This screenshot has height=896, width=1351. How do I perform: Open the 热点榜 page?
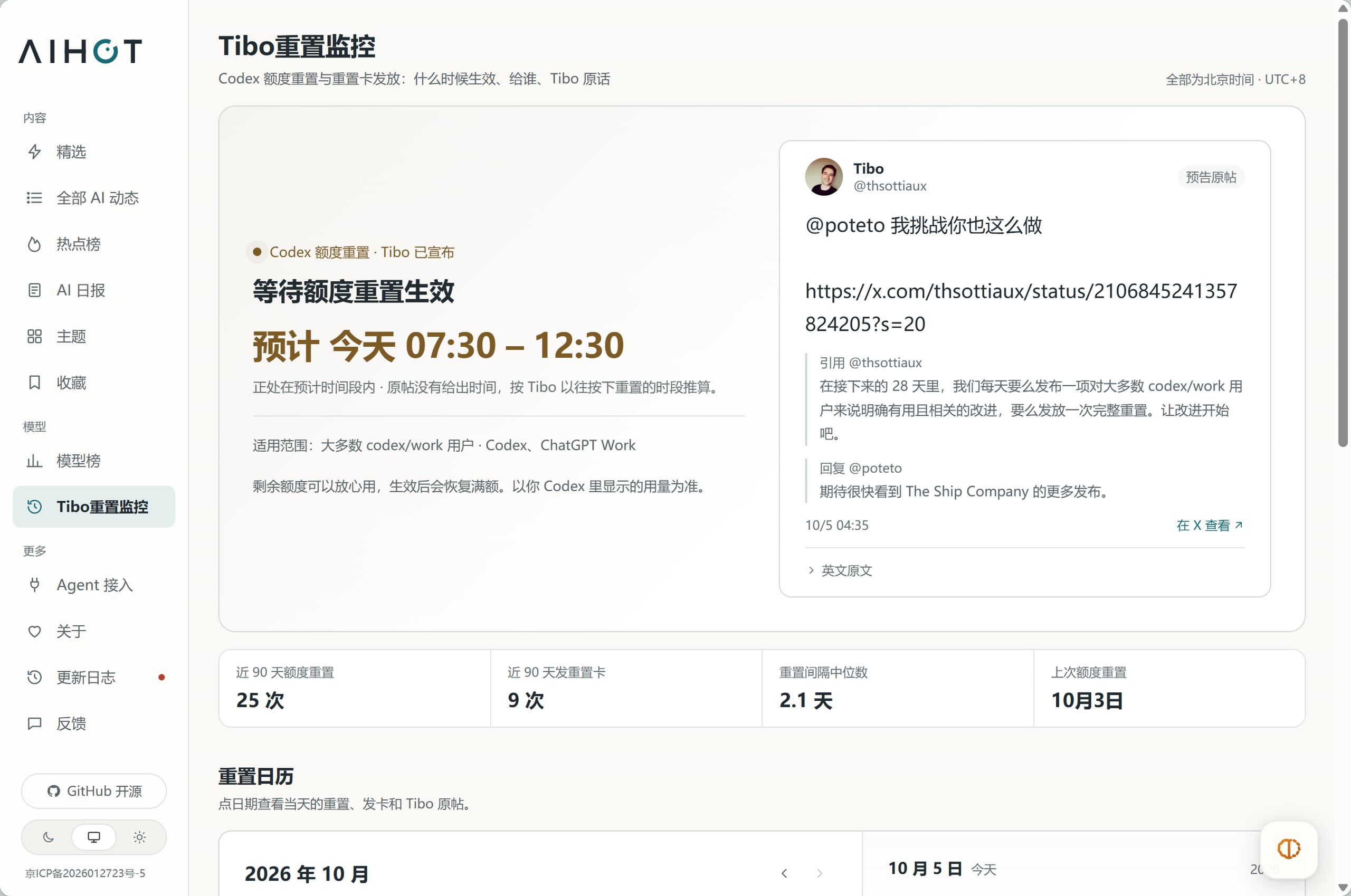pos(94,244)
